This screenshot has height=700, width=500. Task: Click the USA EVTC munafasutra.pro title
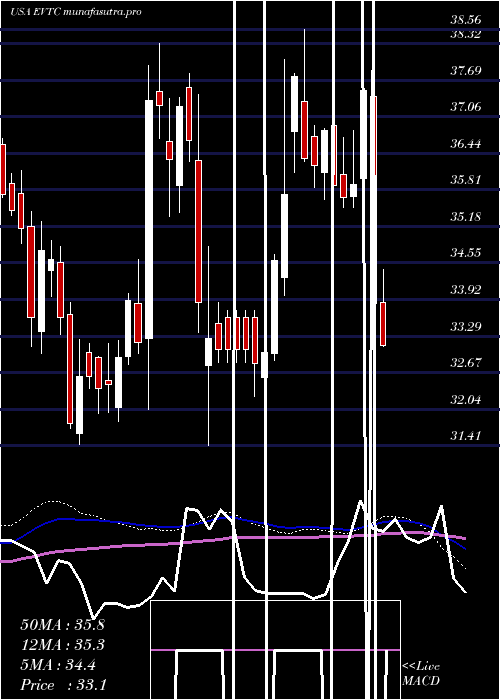pos(75,12)
